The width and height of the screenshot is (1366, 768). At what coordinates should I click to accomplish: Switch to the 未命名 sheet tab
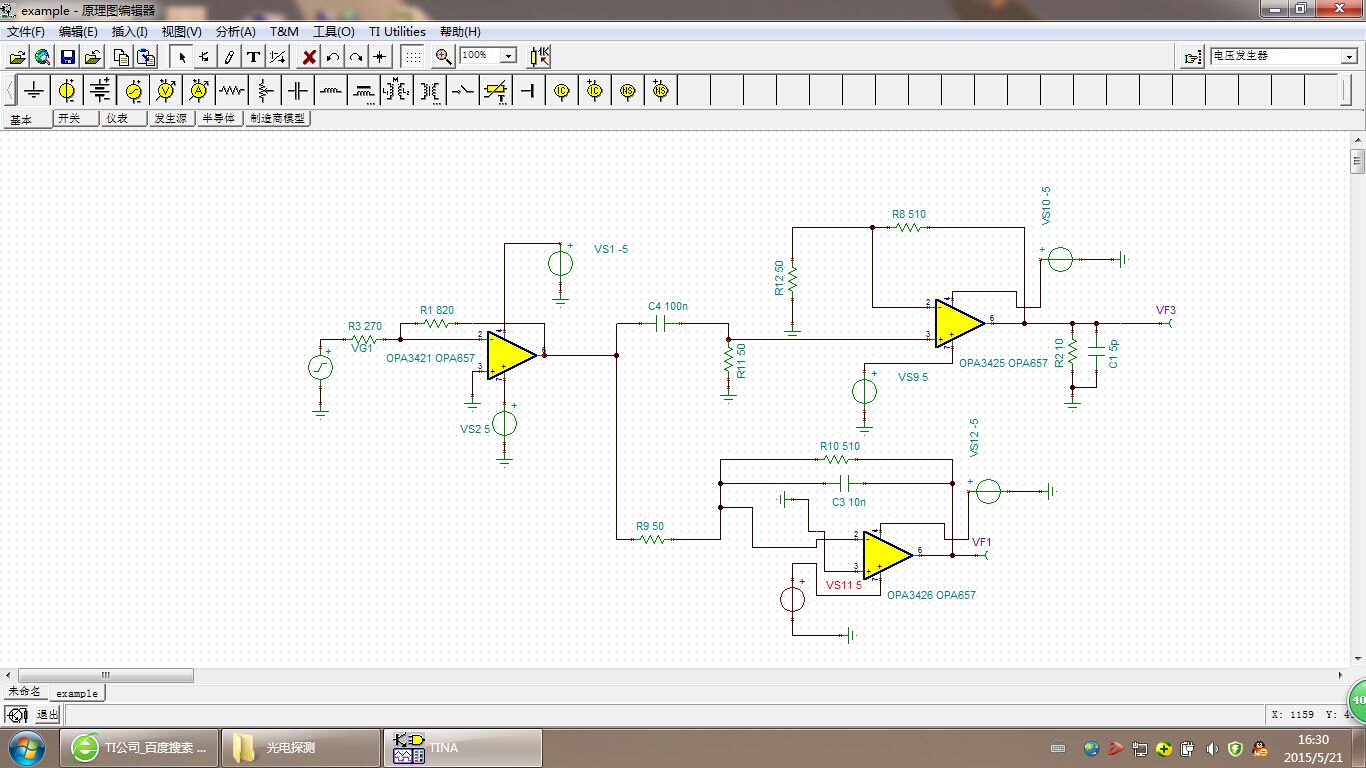coord(25,692)
